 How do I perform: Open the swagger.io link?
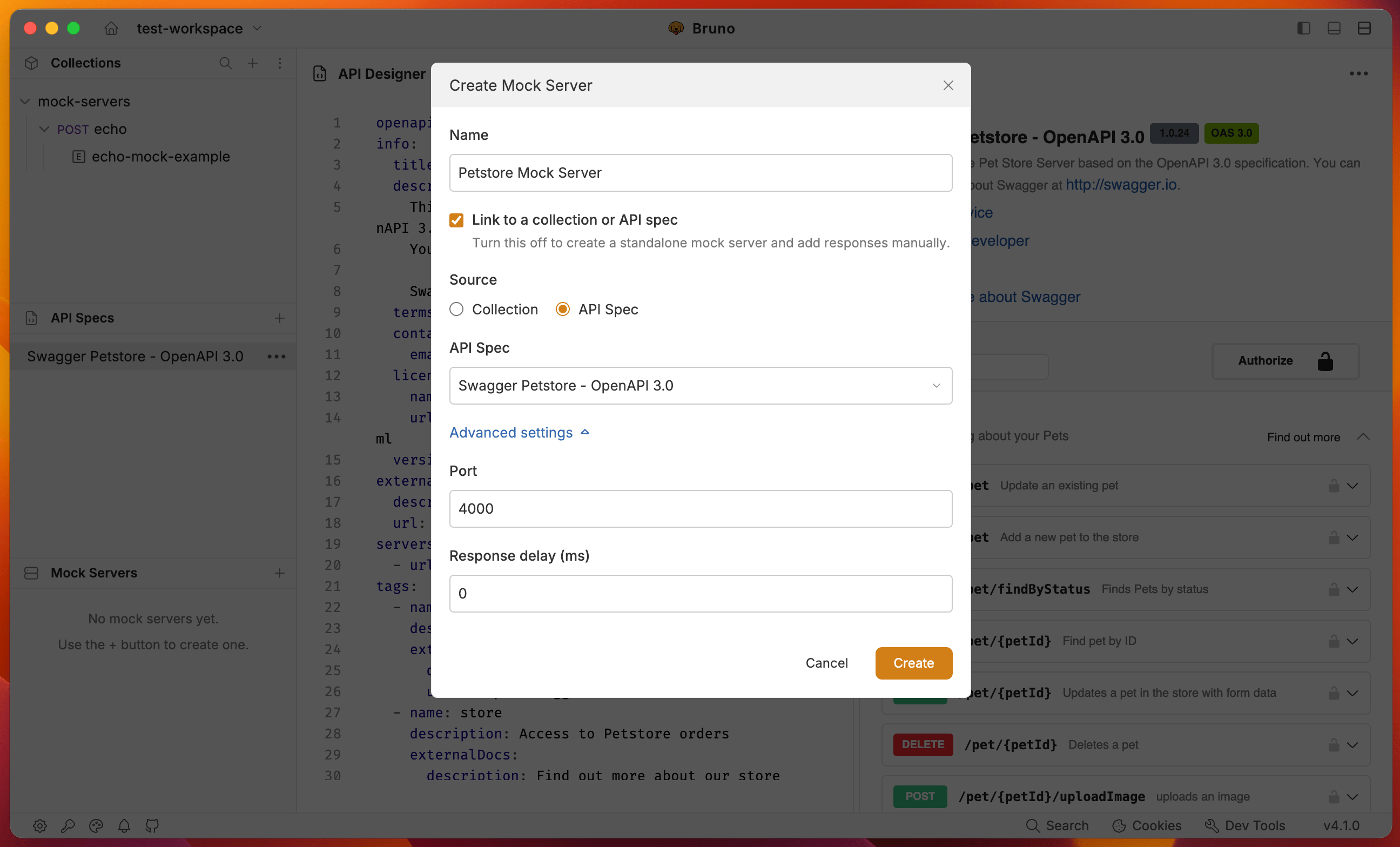coord(1120,185)
